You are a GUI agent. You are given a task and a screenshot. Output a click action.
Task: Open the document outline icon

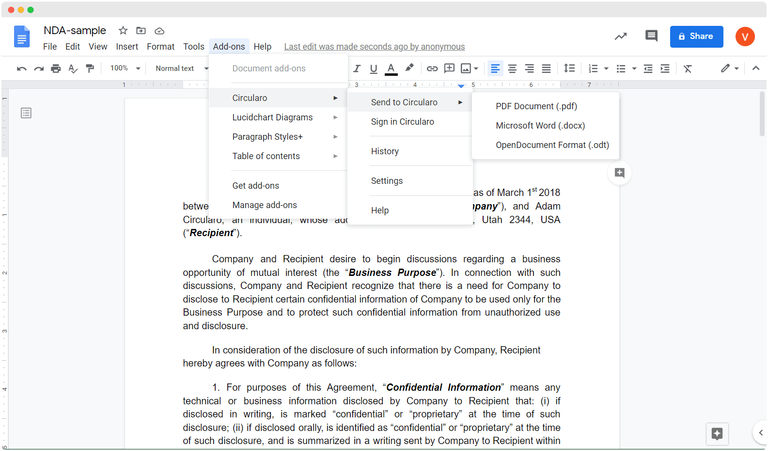(x=26, y=113)
